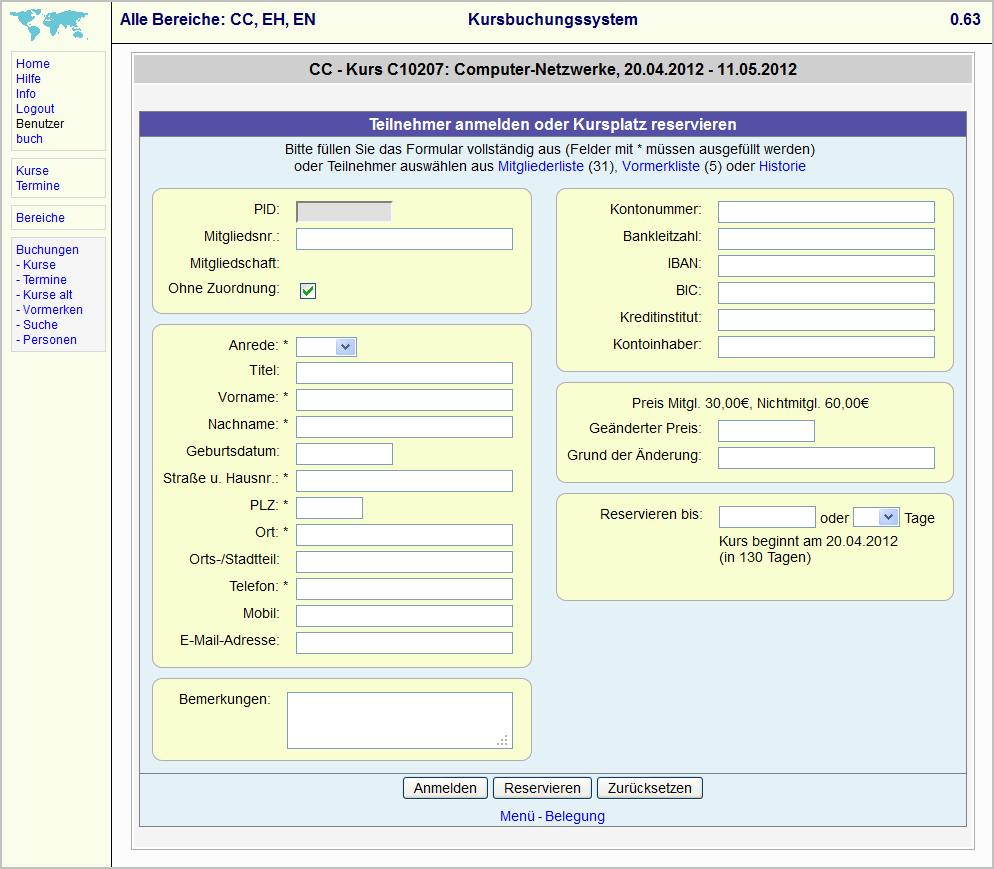Focus the Mobil input field
994x869 pixels.
(404, 615)
